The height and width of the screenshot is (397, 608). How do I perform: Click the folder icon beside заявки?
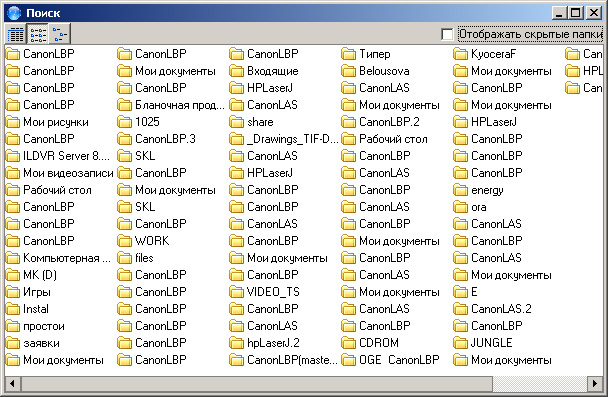click(x=12, y=343)
